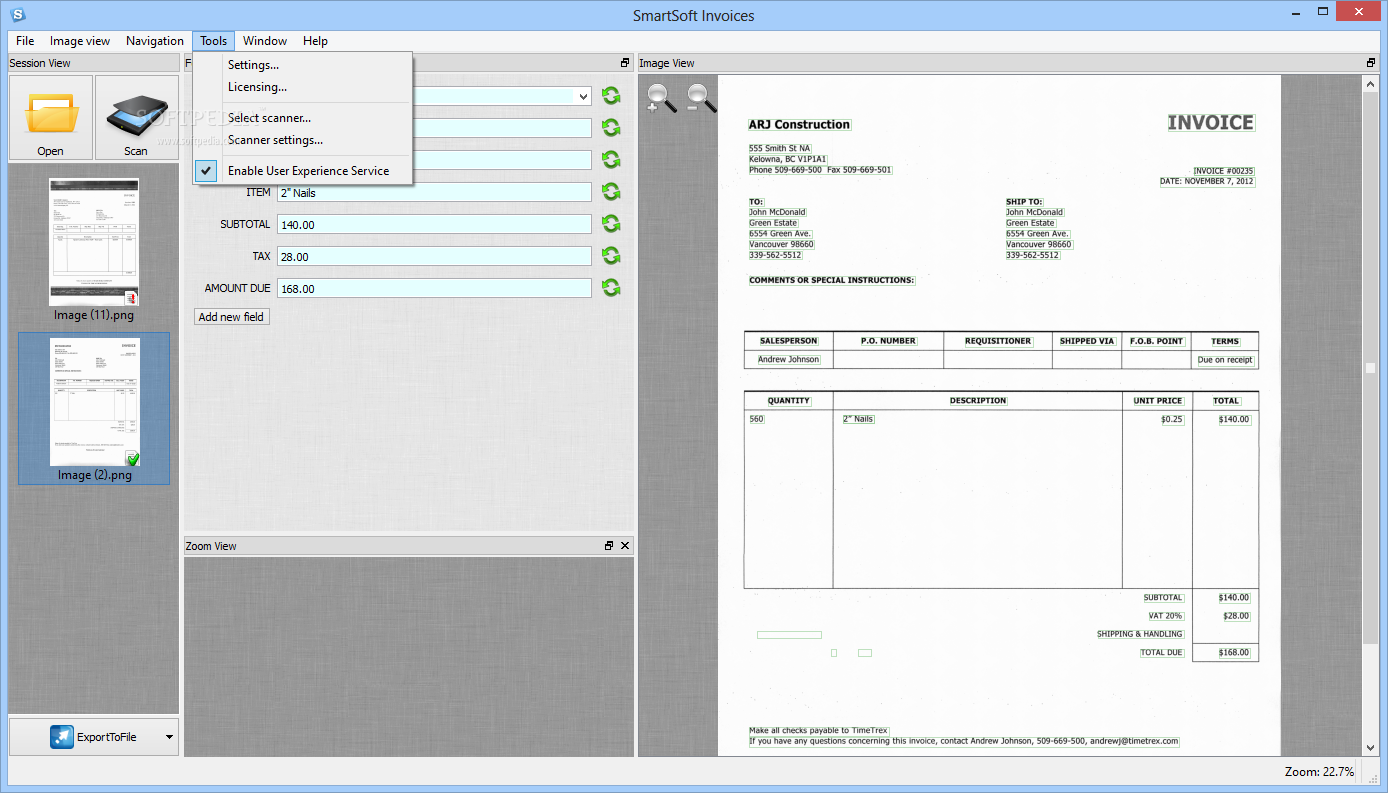1388x793 pixels.
Task: Click '2" Nails' in the invoice DESCRIPTION column
Action: click(858, 419)
